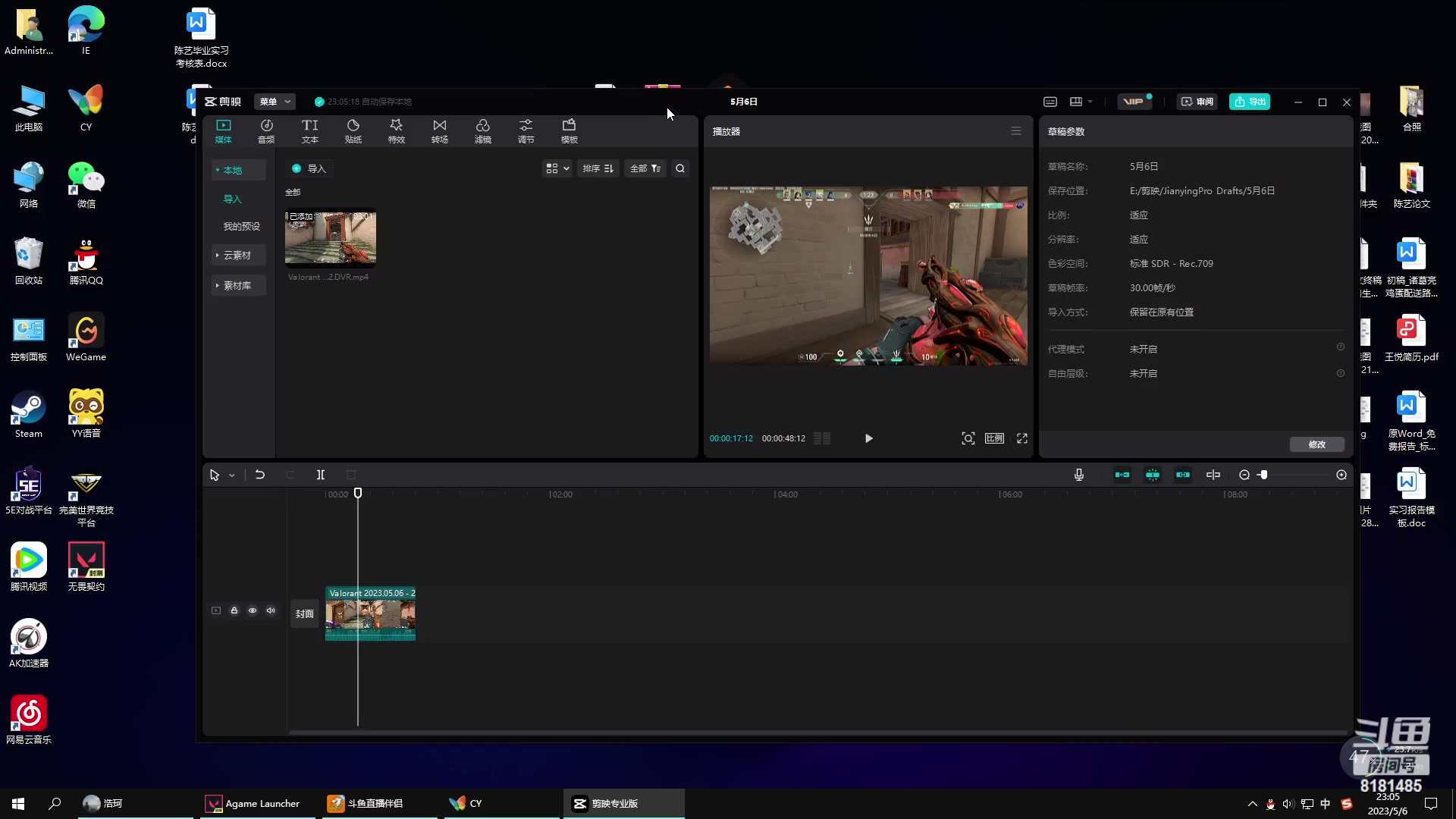Image resolution: width=1456 pixels, height=819 pixels.
Task: Open the 文本 text tab
Action: [x=310, y=131]
